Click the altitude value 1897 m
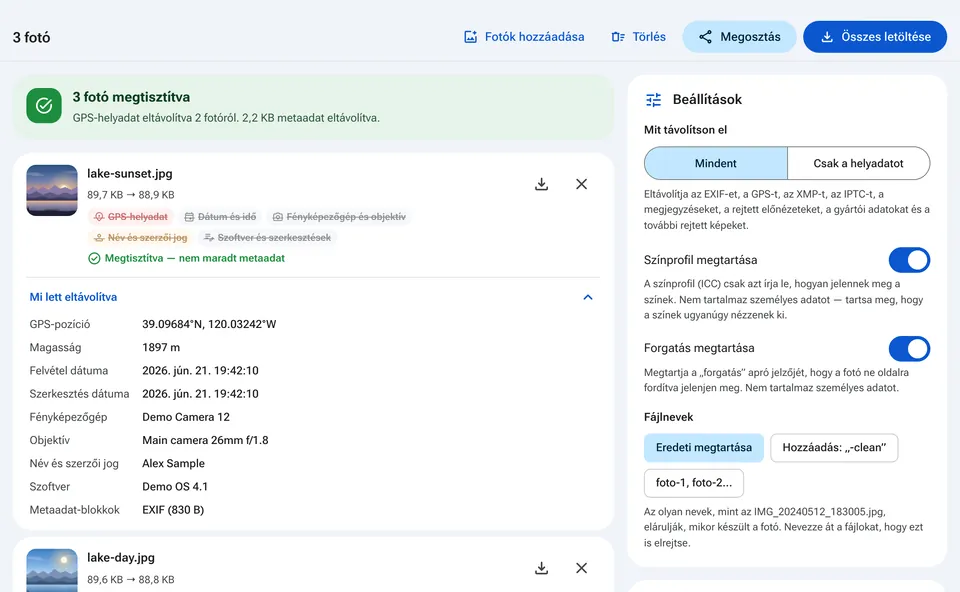Image resolution: width=960 pixels, height=592 pixels. coord(161,347)
